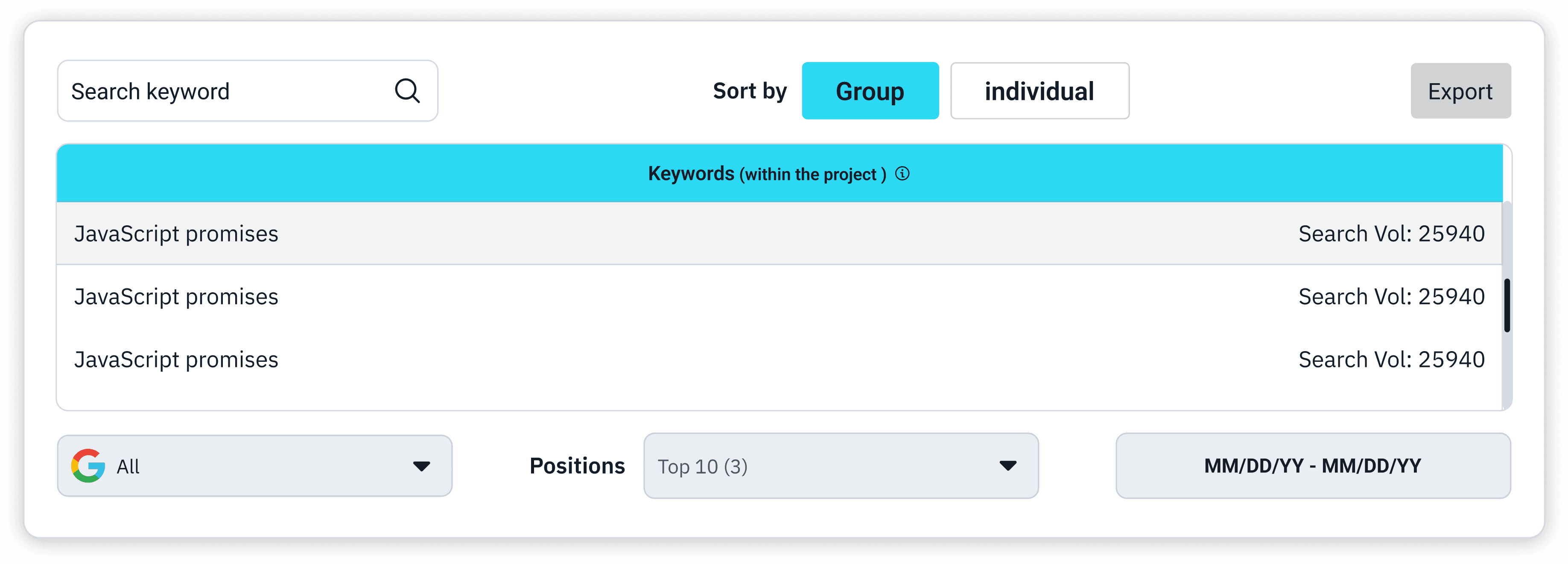
Task: Click Search Vol: 25940 in last row
Action: [x=1391, y=360]
